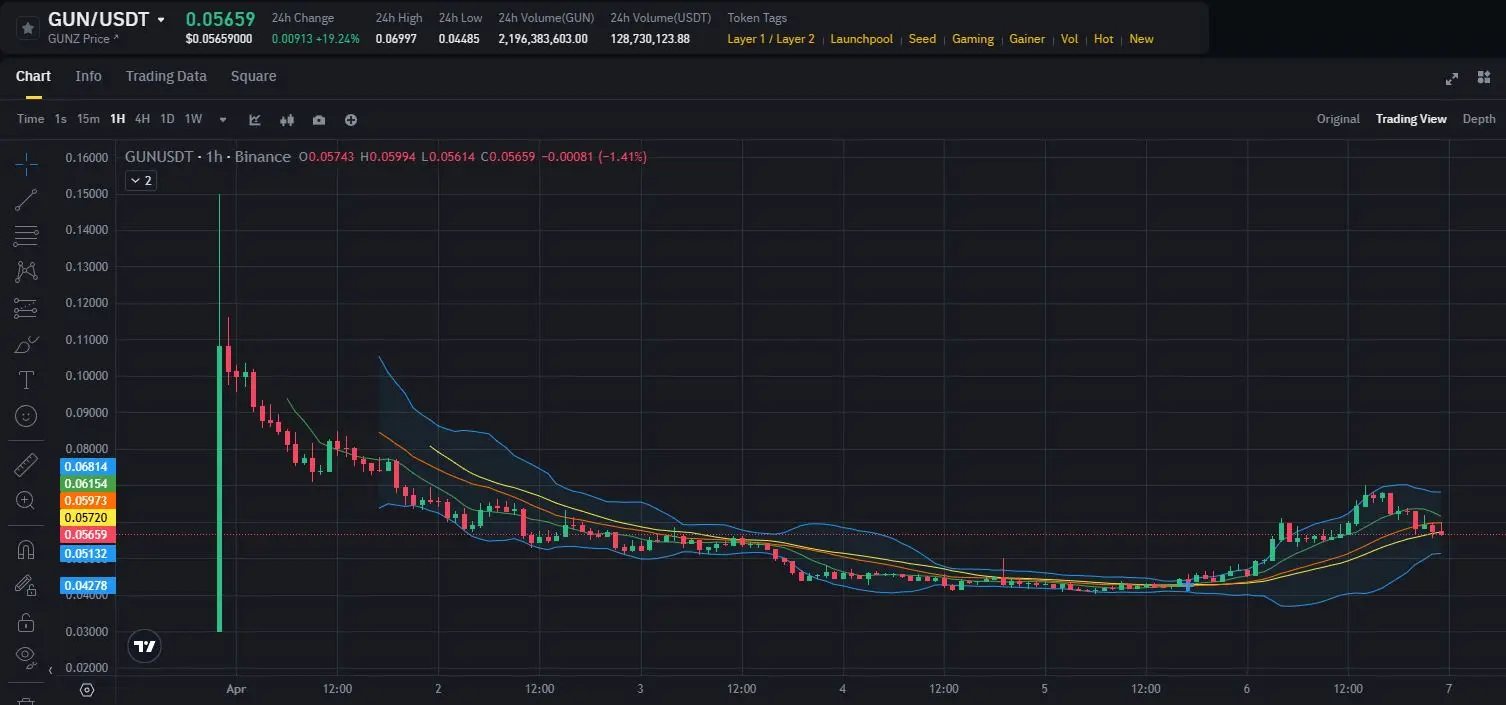Click the red 0.05659 current price label
The height and width of the screenshot is (705, 1506).
coord(90,535)
